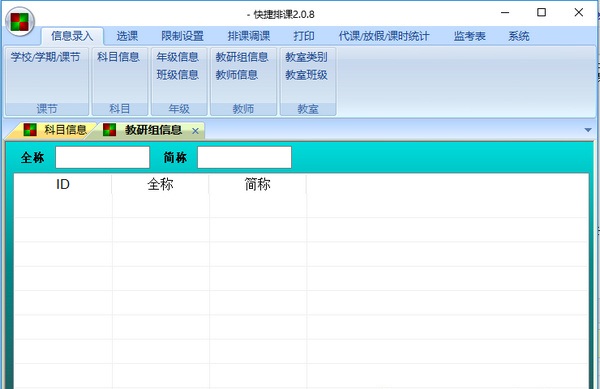Screen dimensions: 600x389
Task: Click the 简称 column header
Action: point(258,184)
